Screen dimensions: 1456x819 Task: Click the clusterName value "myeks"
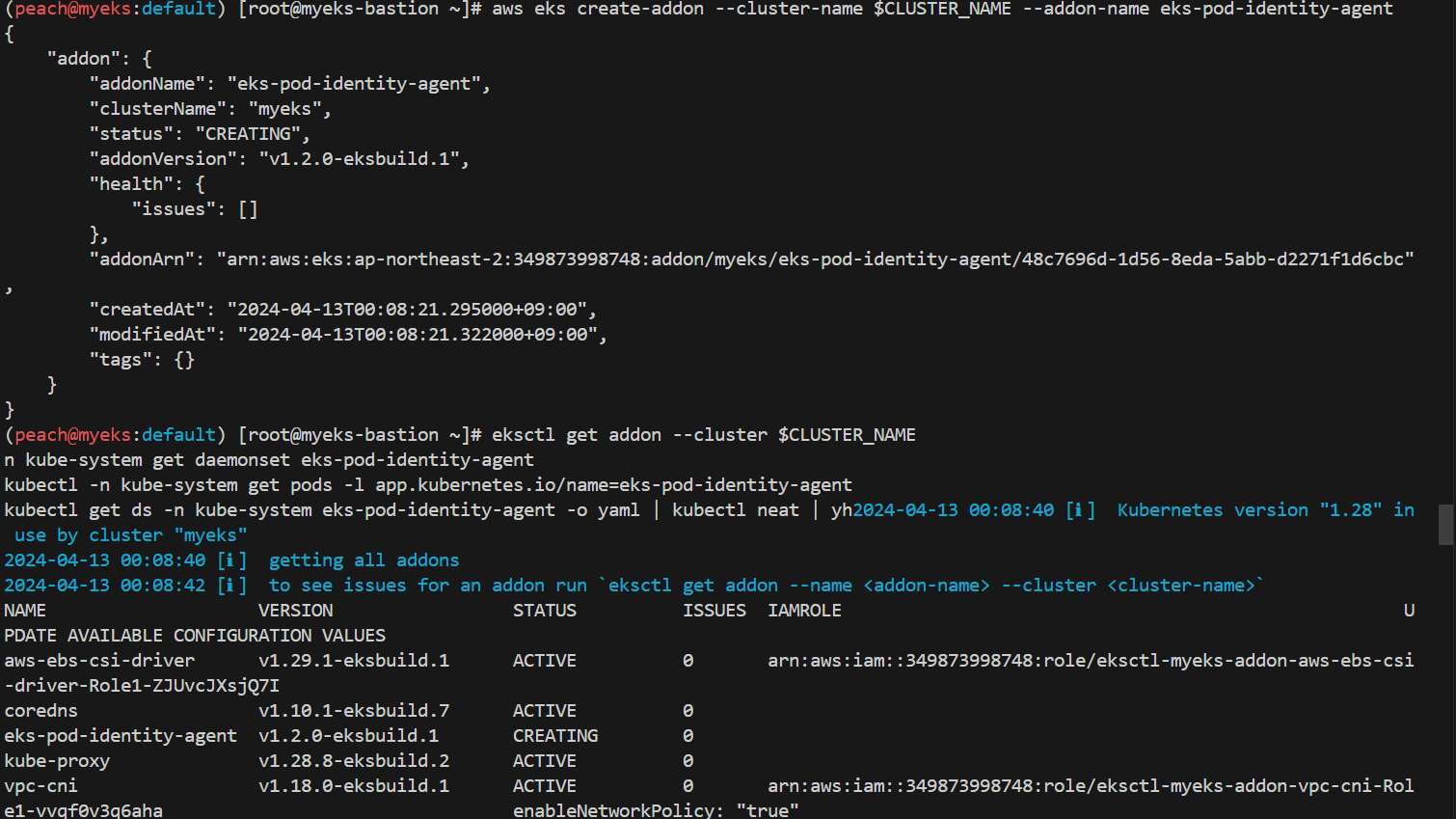pos(284,109)
